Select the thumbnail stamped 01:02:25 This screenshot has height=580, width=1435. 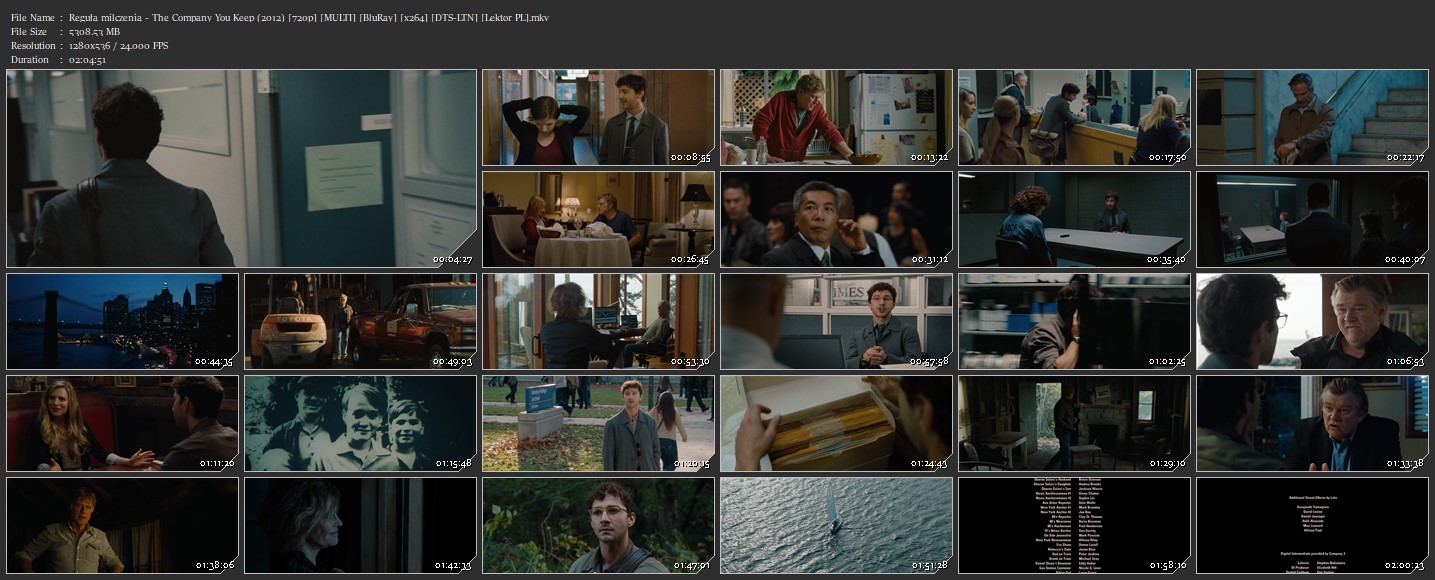(1074, 321)
